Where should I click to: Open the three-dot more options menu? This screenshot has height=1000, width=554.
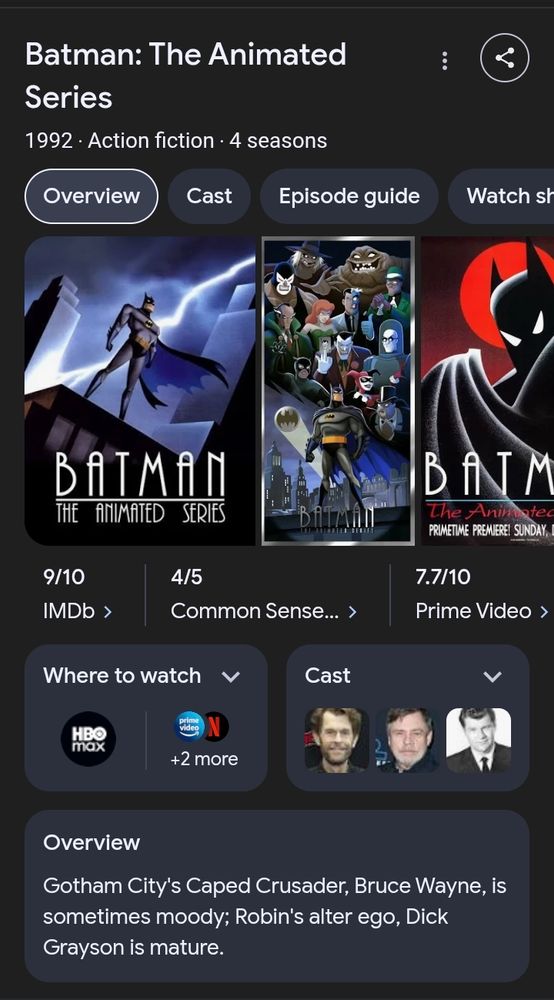click(444, 61)
